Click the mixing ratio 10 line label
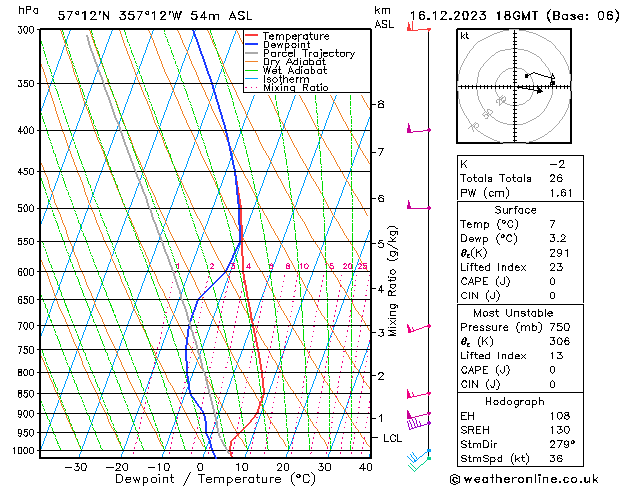This screenshot has height=486, width=629. [x=304, y=266]
